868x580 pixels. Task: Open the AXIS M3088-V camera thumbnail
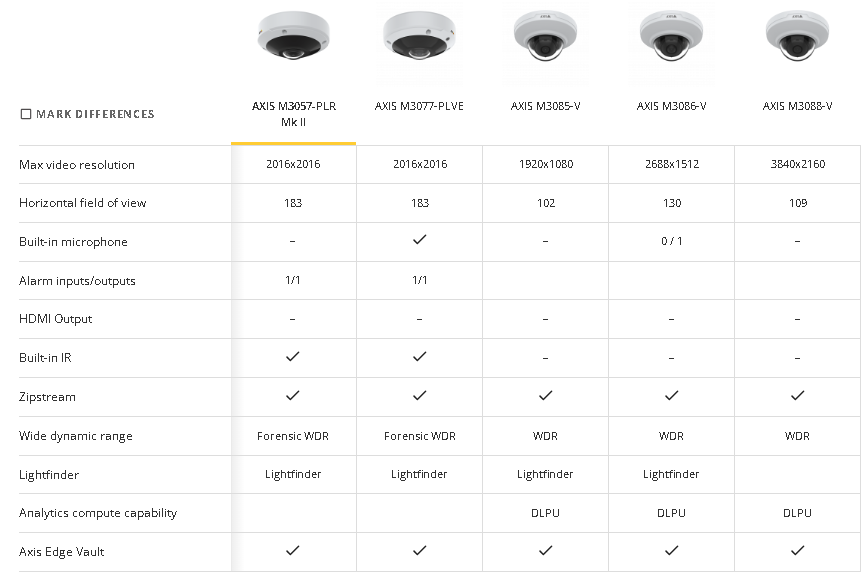[797, 35]
